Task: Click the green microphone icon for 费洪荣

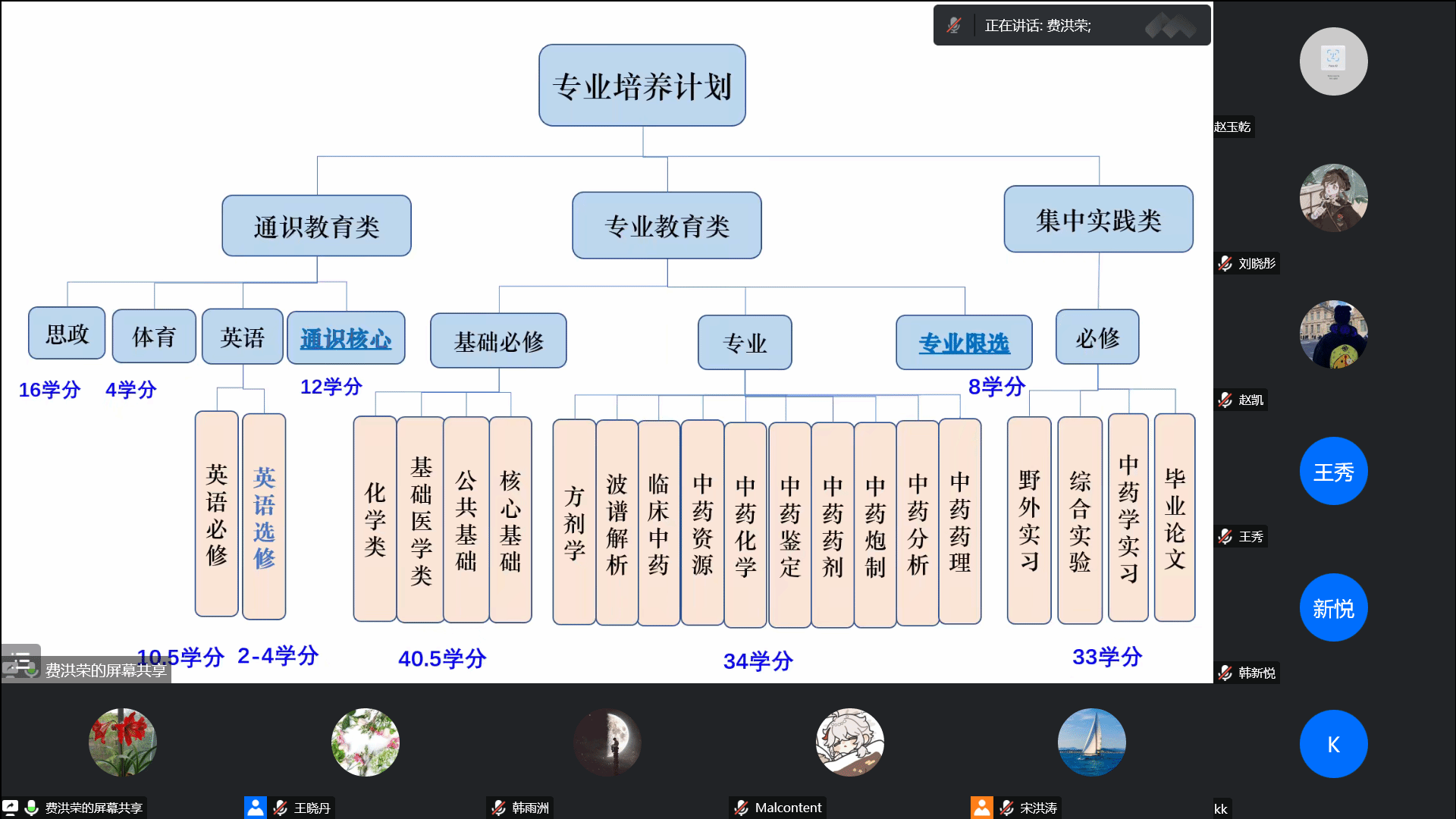Action: 32,808
